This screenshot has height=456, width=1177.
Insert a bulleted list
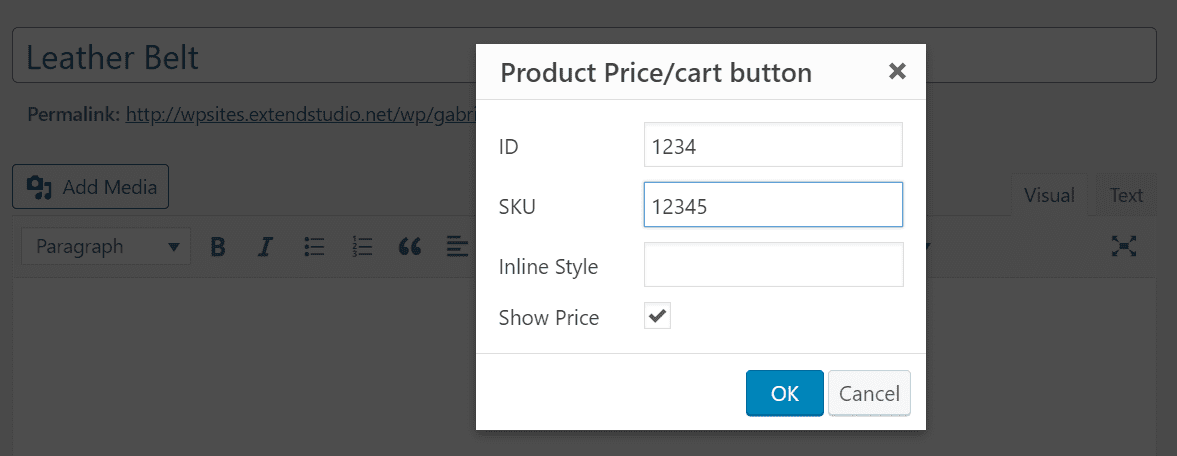click(x=314, y=246)
